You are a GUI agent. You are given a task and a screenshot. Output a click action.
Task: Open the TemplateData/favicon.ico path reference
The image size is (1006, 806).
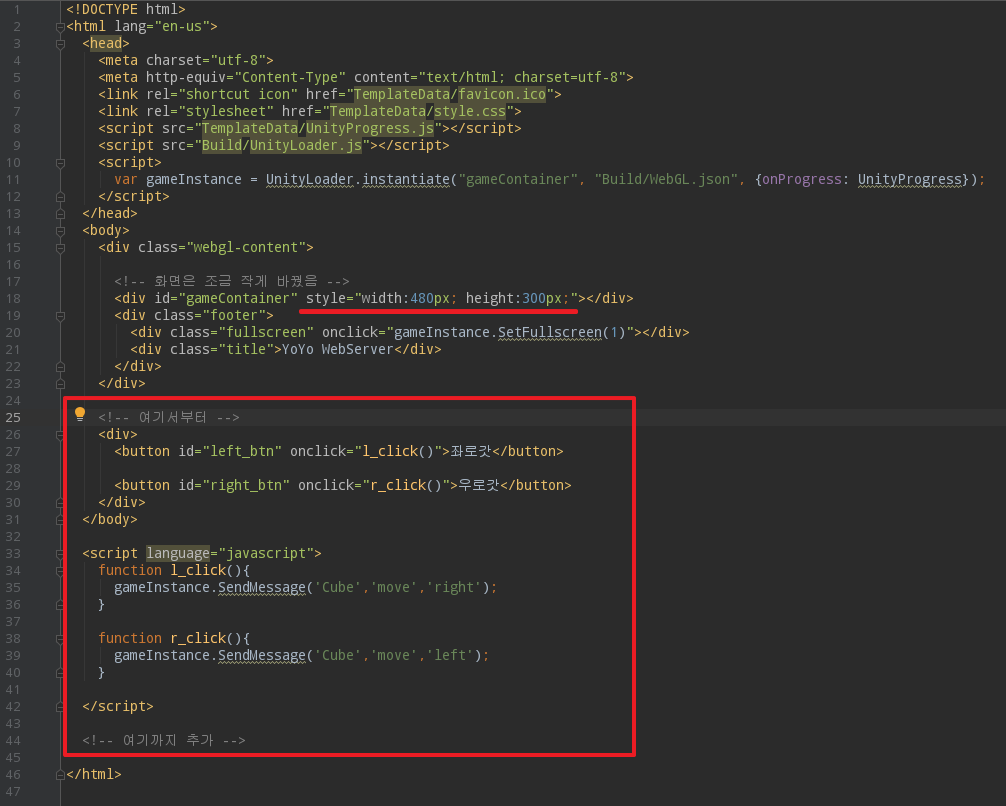coord(450,94)
